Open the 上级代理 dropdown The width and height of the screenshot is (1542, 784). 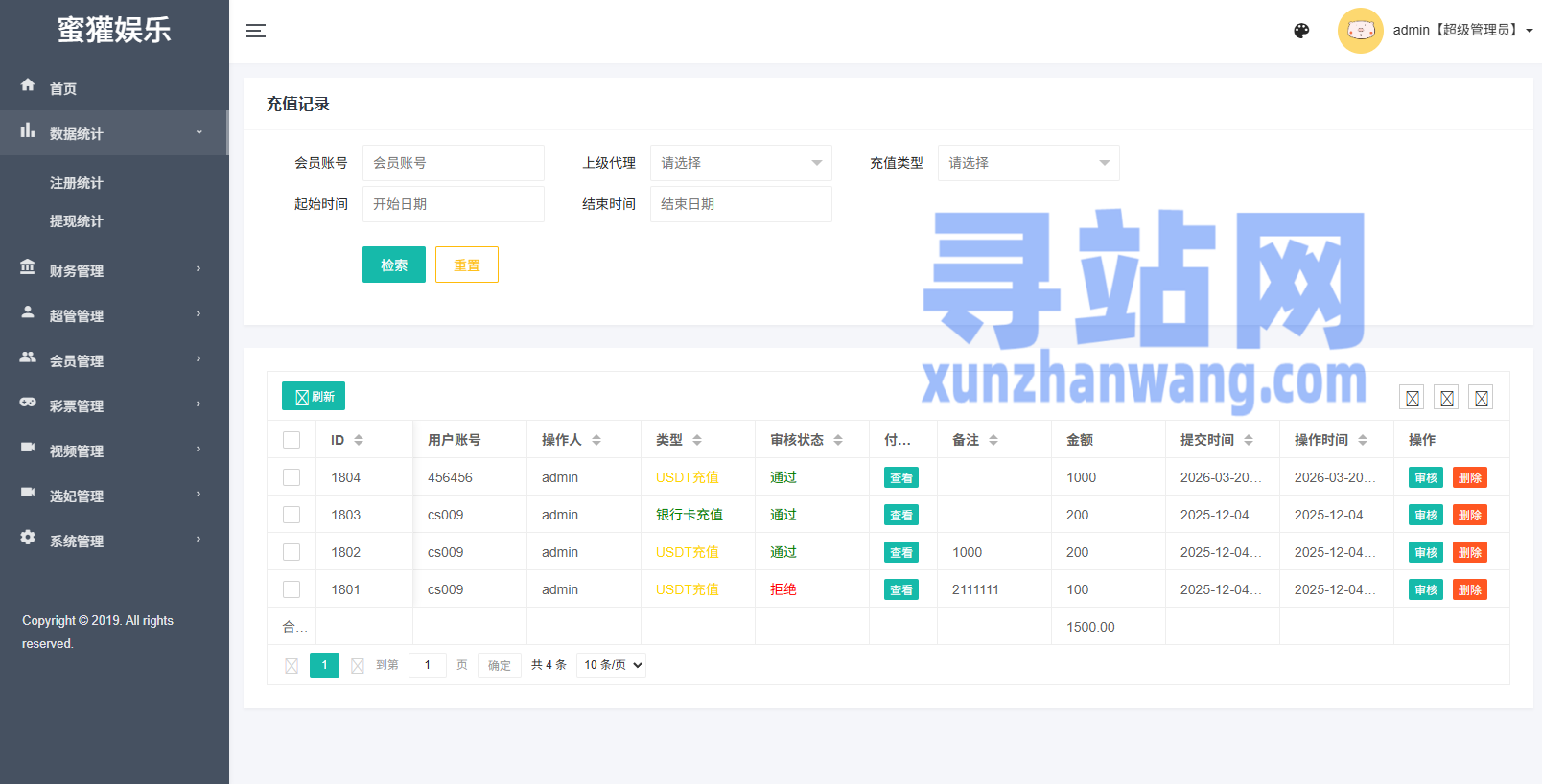[x=740, y=163]
